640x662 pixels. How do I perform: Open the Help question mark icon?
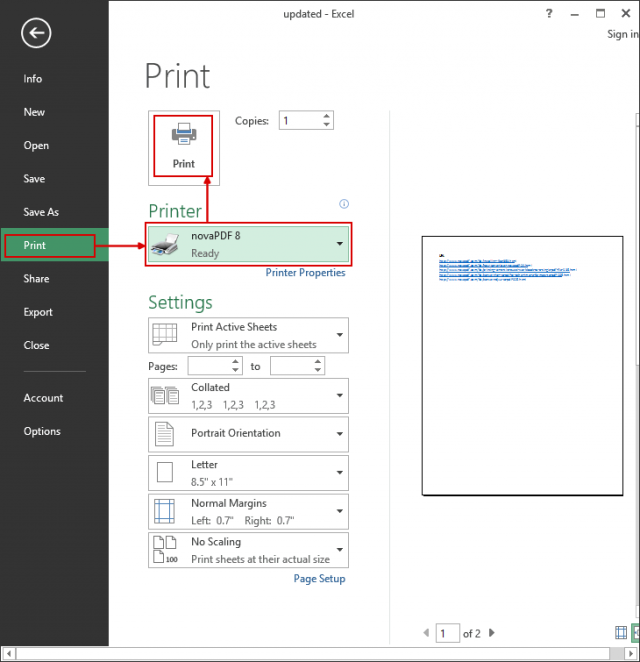pyautogui.click(x=549, y=14)
